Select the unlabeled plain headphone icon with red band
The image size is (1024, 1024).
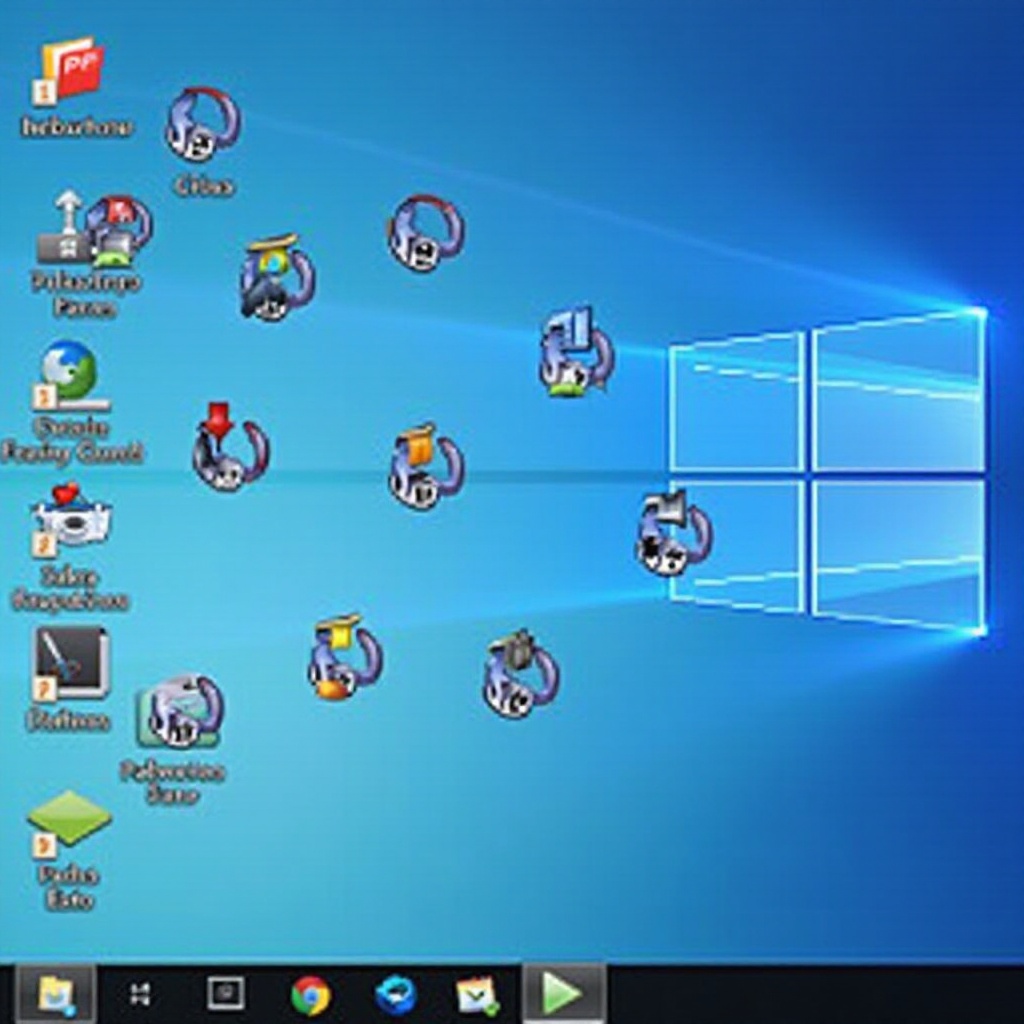click(x=426, y=233)
